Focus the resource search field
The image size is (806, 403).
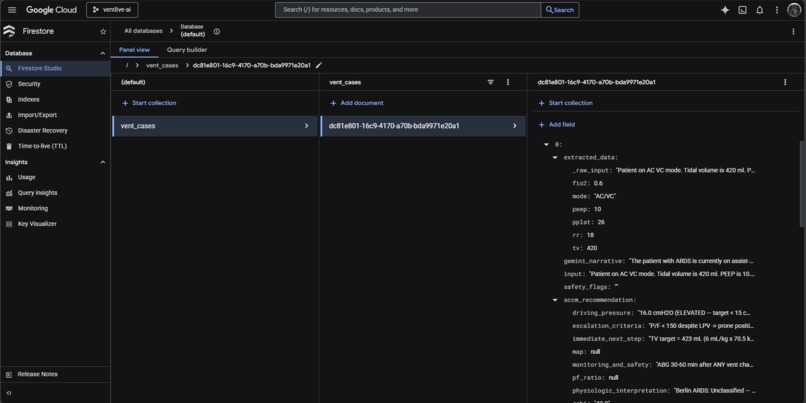(408, 10)
